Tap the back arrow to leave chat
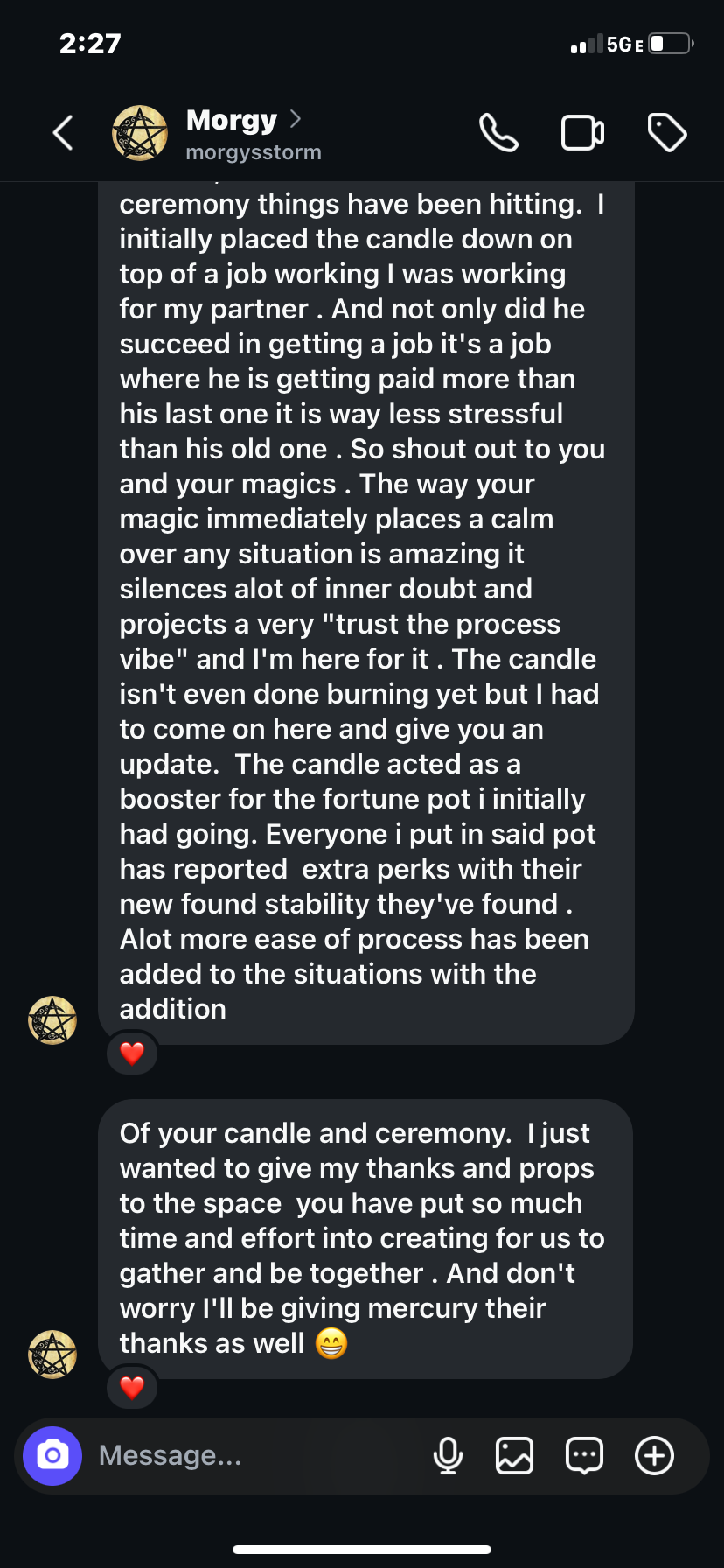Image resolution: width=724 pixels, height=1568 pixels. click(63, 133)
